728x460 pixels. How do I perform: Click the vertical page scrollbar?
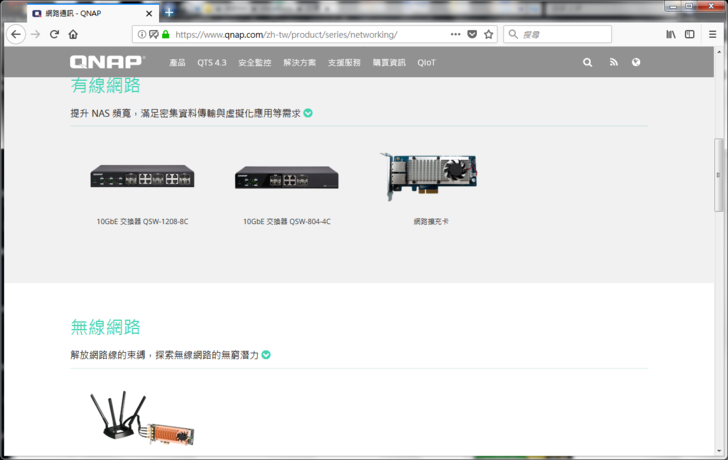(x=718, y=175)
